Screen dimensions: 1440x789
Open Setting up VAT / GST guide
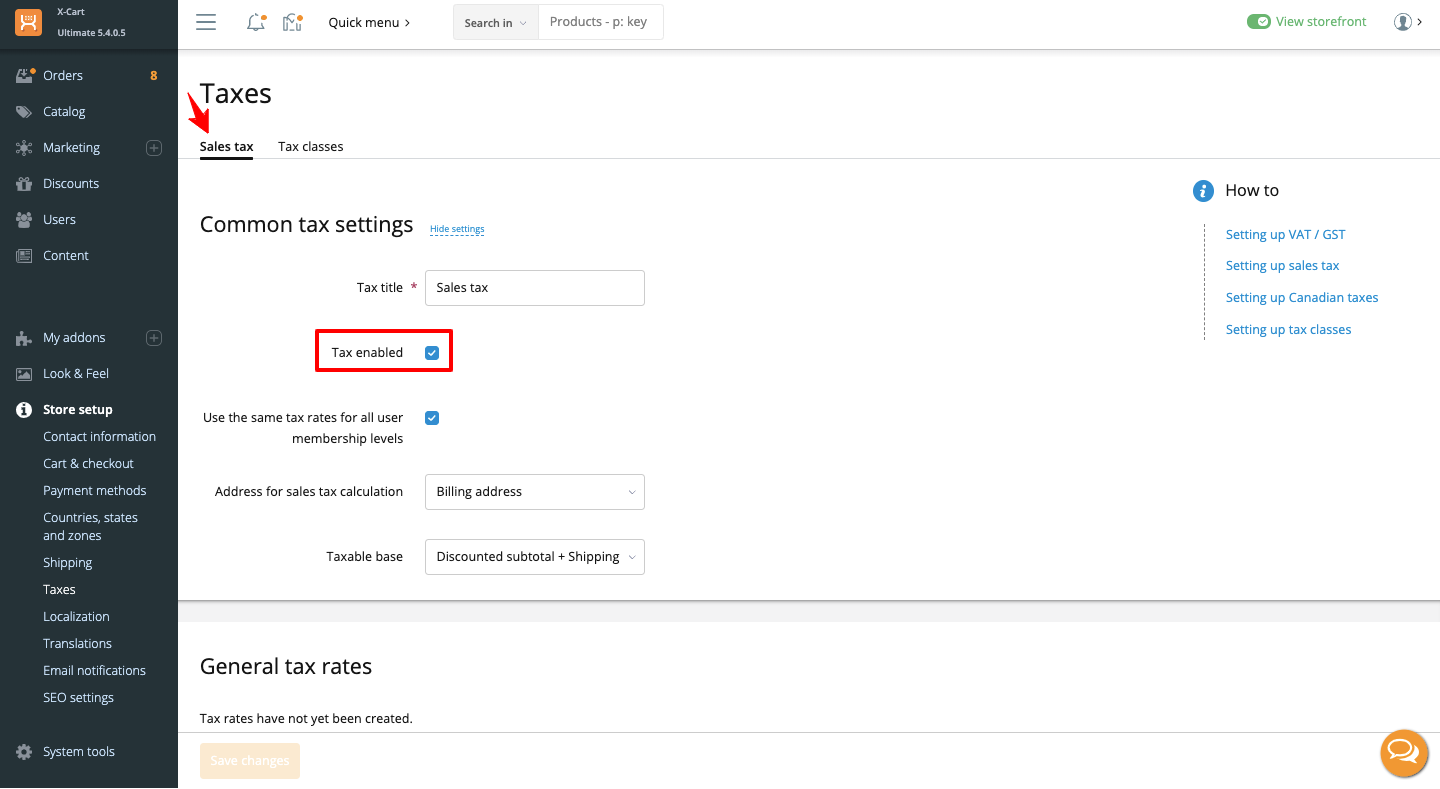pos(1285,235)
